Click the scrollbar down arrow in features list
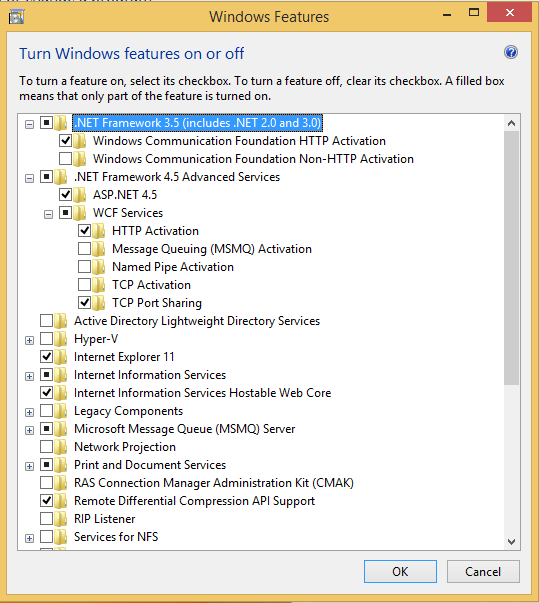The height and width of the screenshot is (603, 539). click(511, 542)
